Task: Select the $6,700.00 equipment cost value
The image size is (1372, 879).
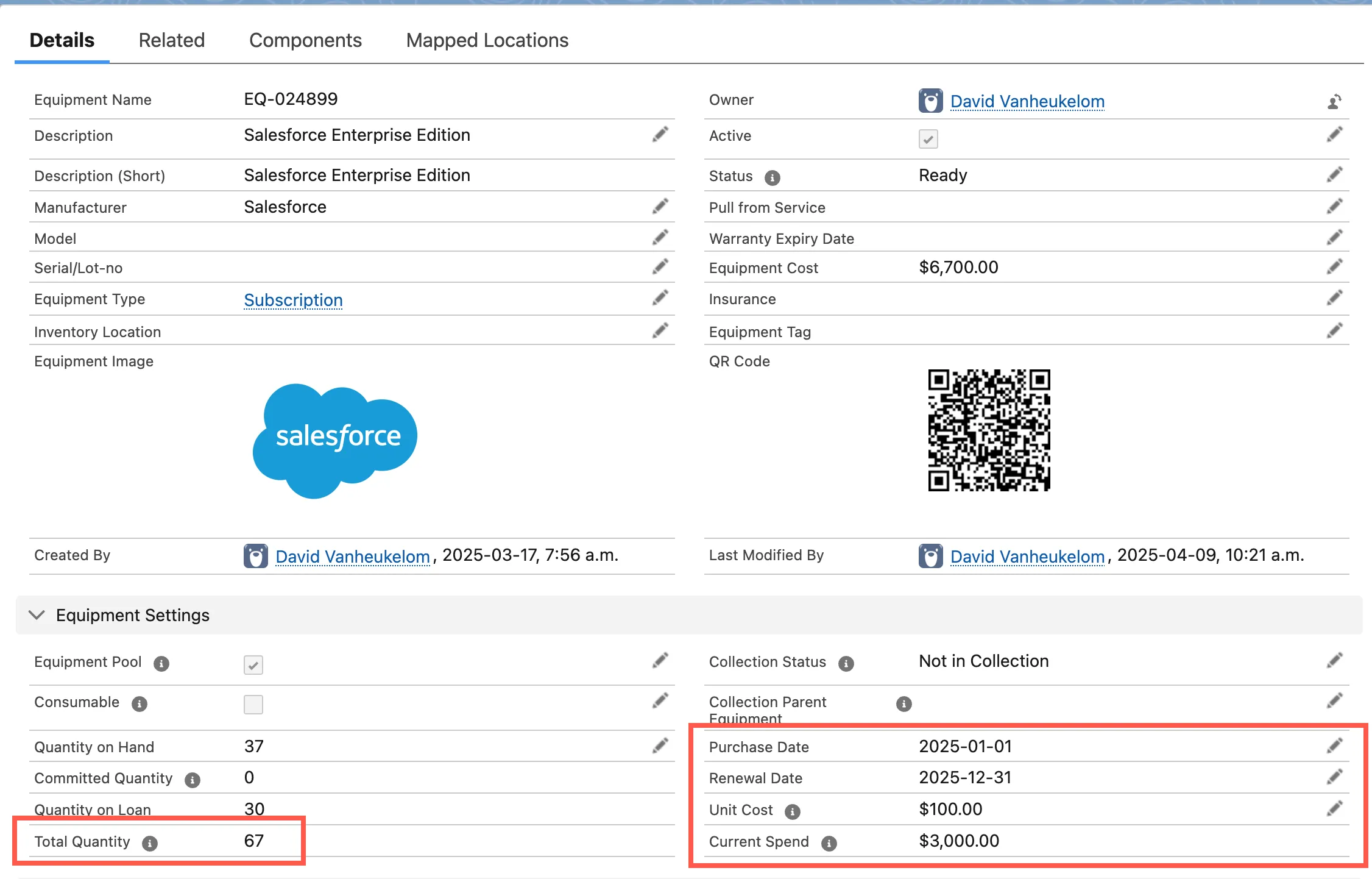Action: (958, 267)
